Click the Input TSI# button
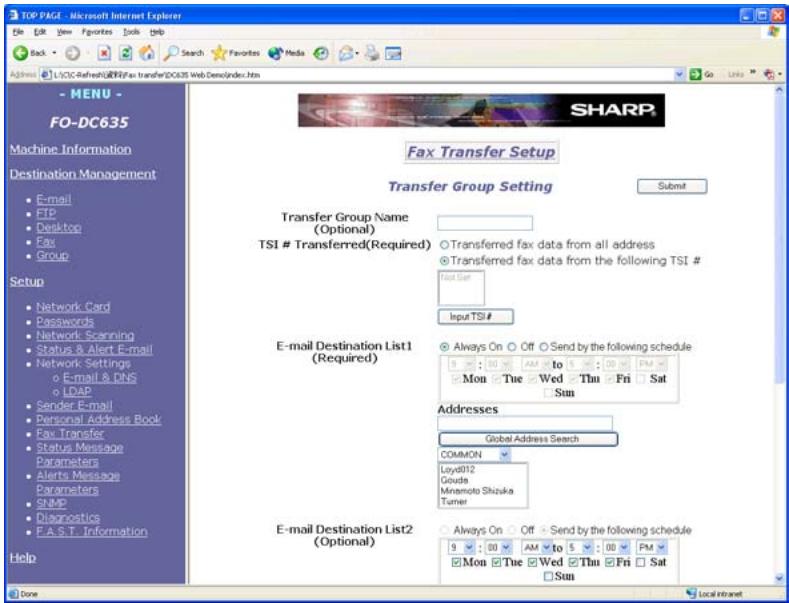Image resolution: width=789 pixels, height=603 pixels. click(476, 317)
